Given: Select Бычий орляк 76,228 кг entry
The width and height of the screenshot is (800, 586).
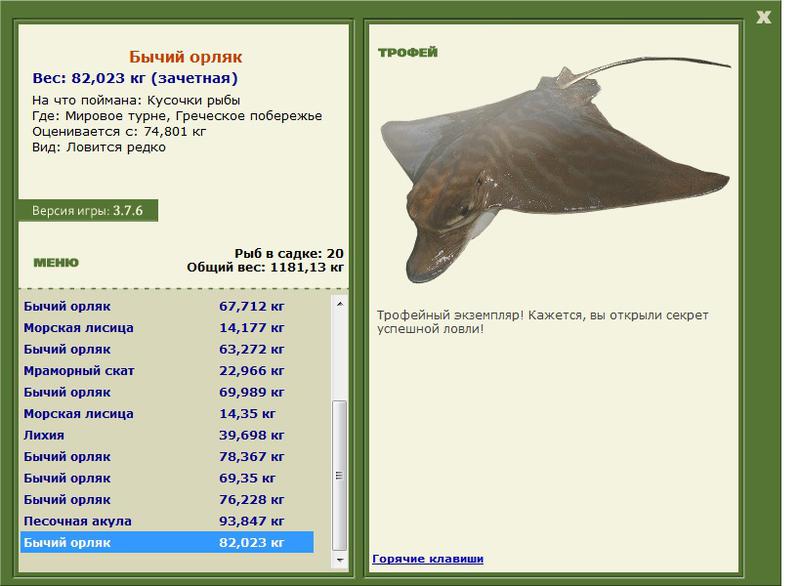Looking at the screenshot, I should tap(167, 500).
